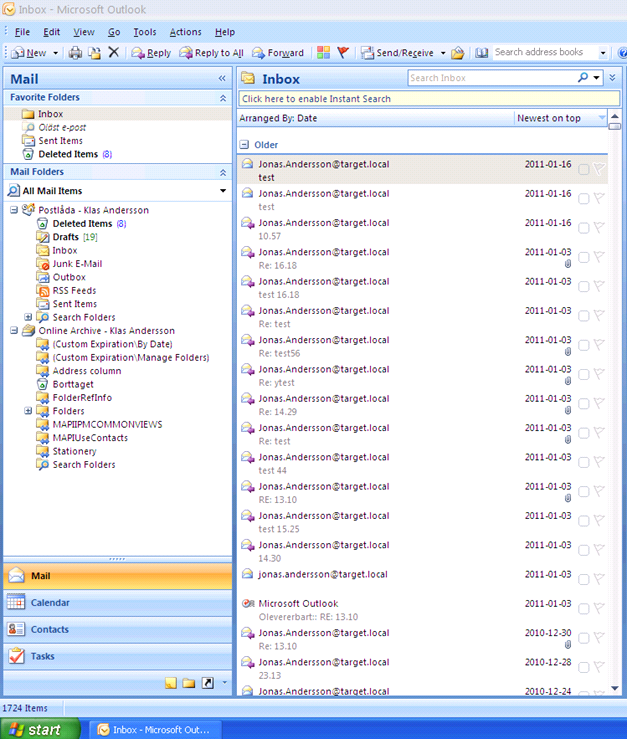Open the Edit menu
The image size is (627, 739).
click(51, 32)
